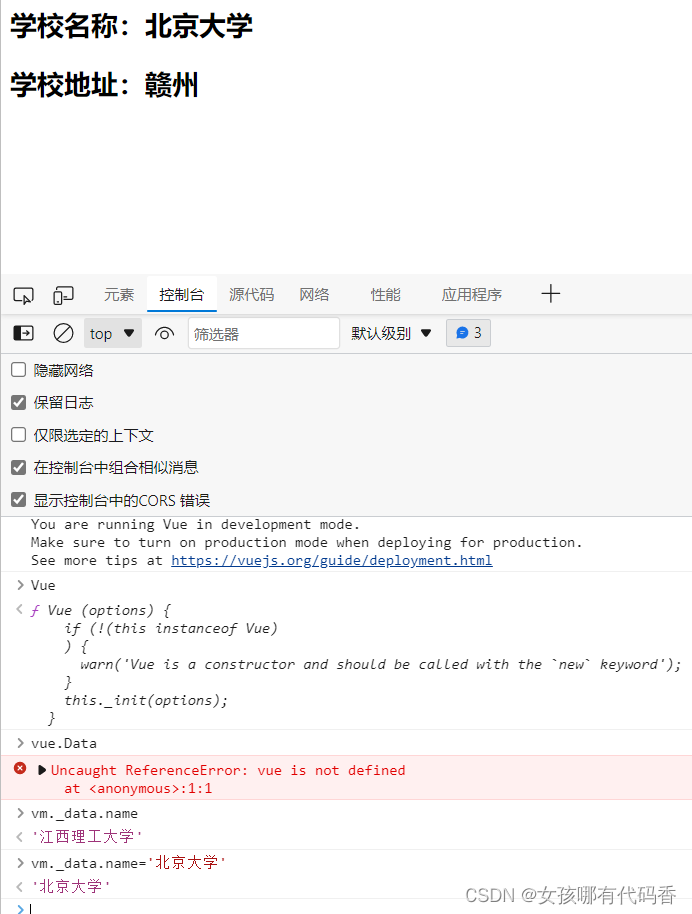Uncheck the 保留日志 checkbox
This screenshot has width=692, height=914.
coord(19,402)
